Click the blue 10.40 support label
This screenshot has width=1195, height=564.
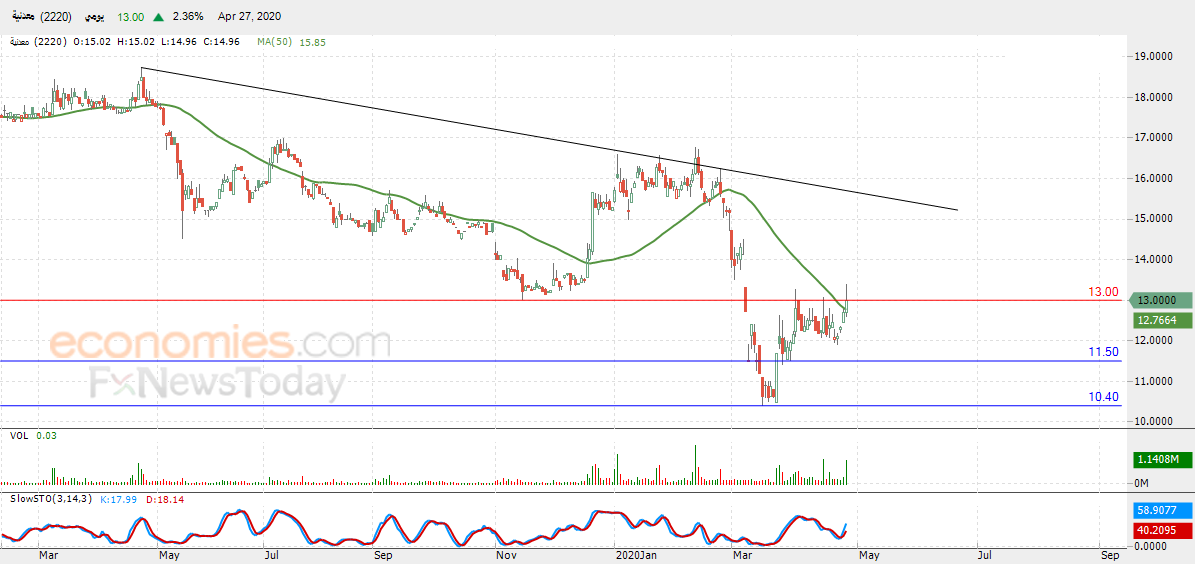[x=1103, y=396]
